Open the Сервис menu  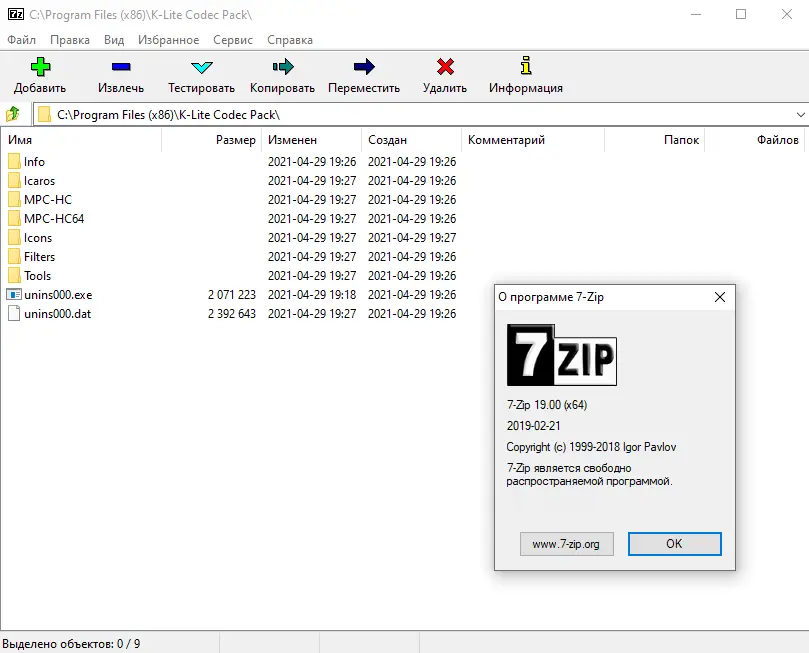(233, 40)
